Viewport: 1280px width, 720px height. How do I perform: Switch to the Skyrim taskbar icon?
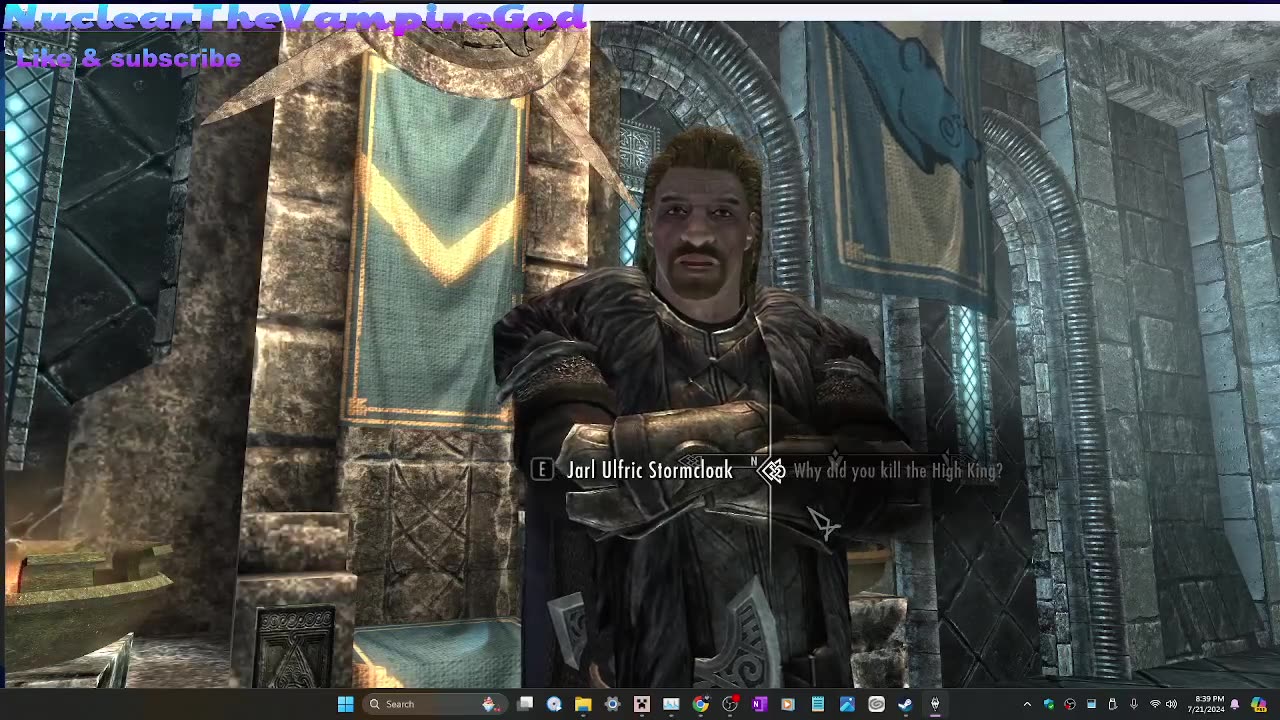(935, 704)
